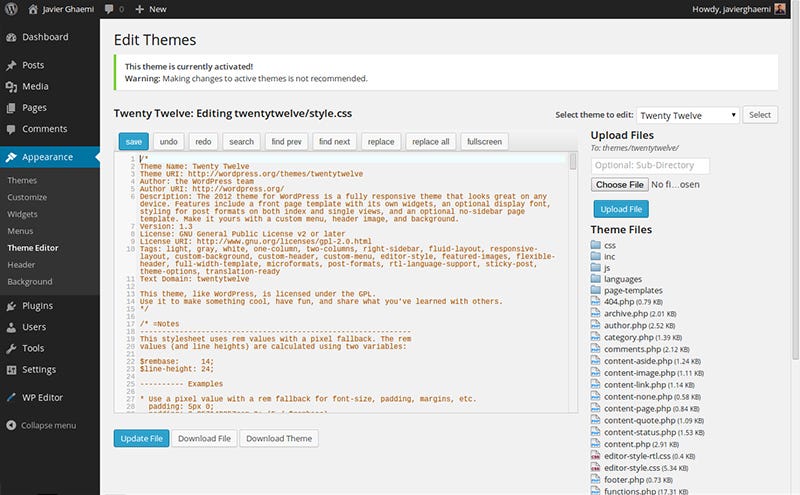This screenshot has width=800, height=495.
Task: Click the fullscreen button
Action: point(484,142)
